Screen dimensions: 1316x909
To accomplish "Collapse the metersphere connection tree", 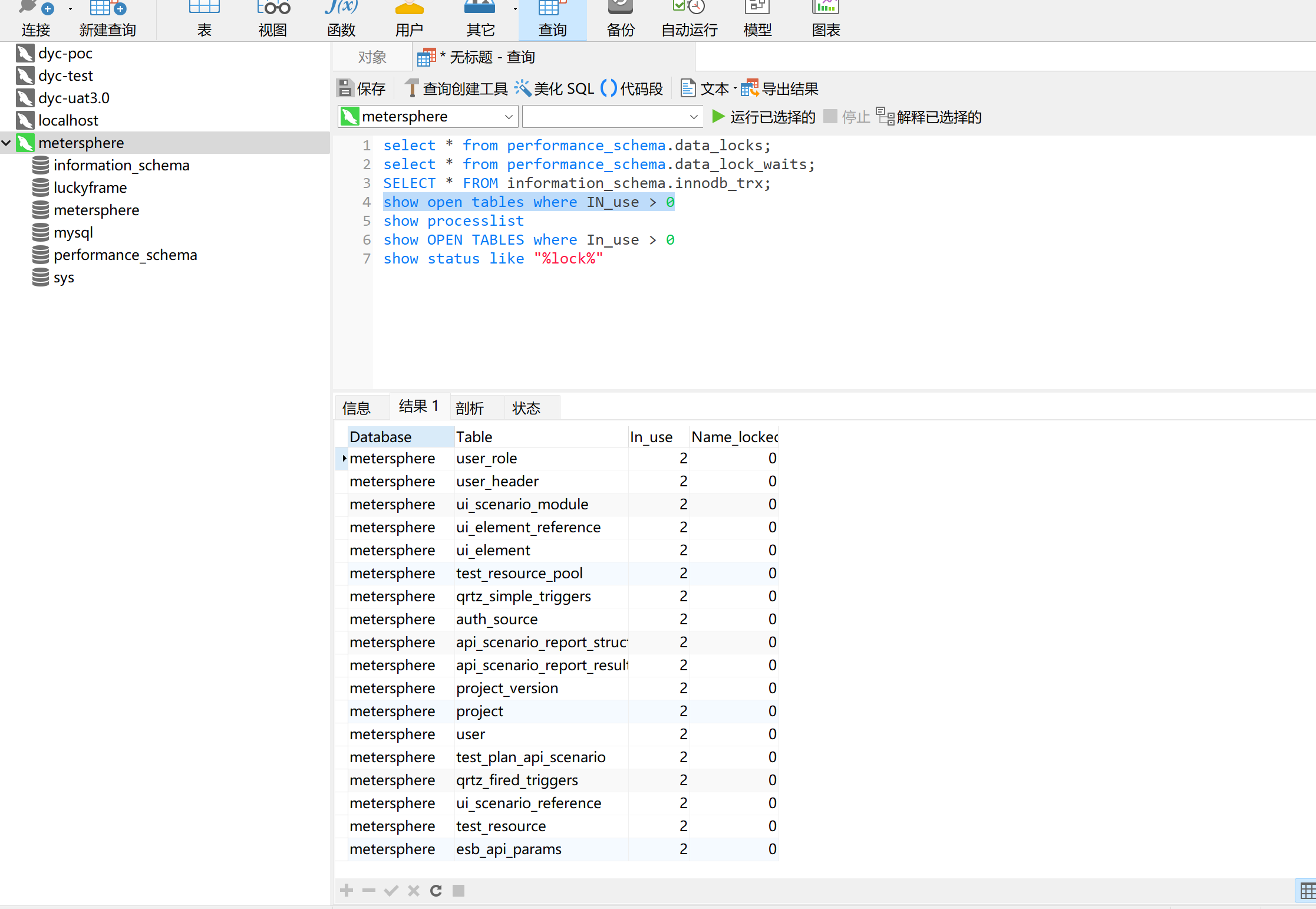I will pyautogui.click(x=7, y=143).
